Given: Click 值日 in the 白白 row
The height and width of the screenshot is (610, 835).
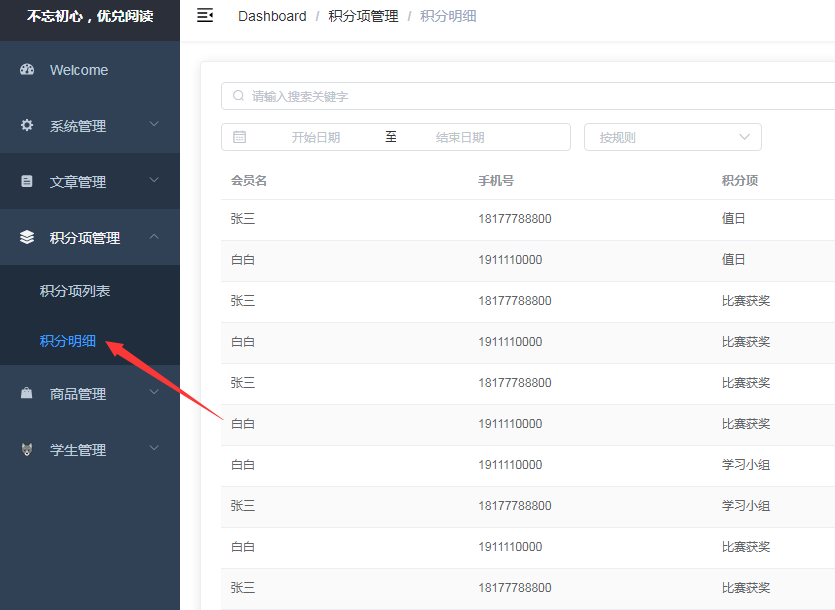Looking at the screenshot, I should (733, 260).
